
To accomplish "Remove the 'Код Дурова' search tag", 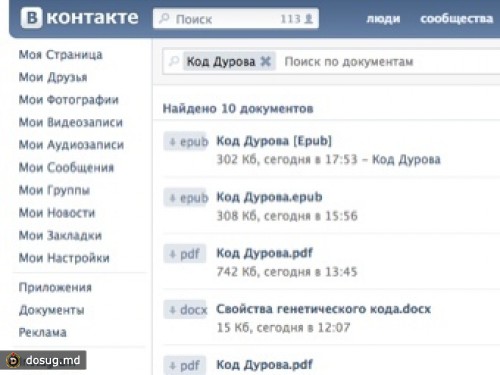I will [266, 61].
